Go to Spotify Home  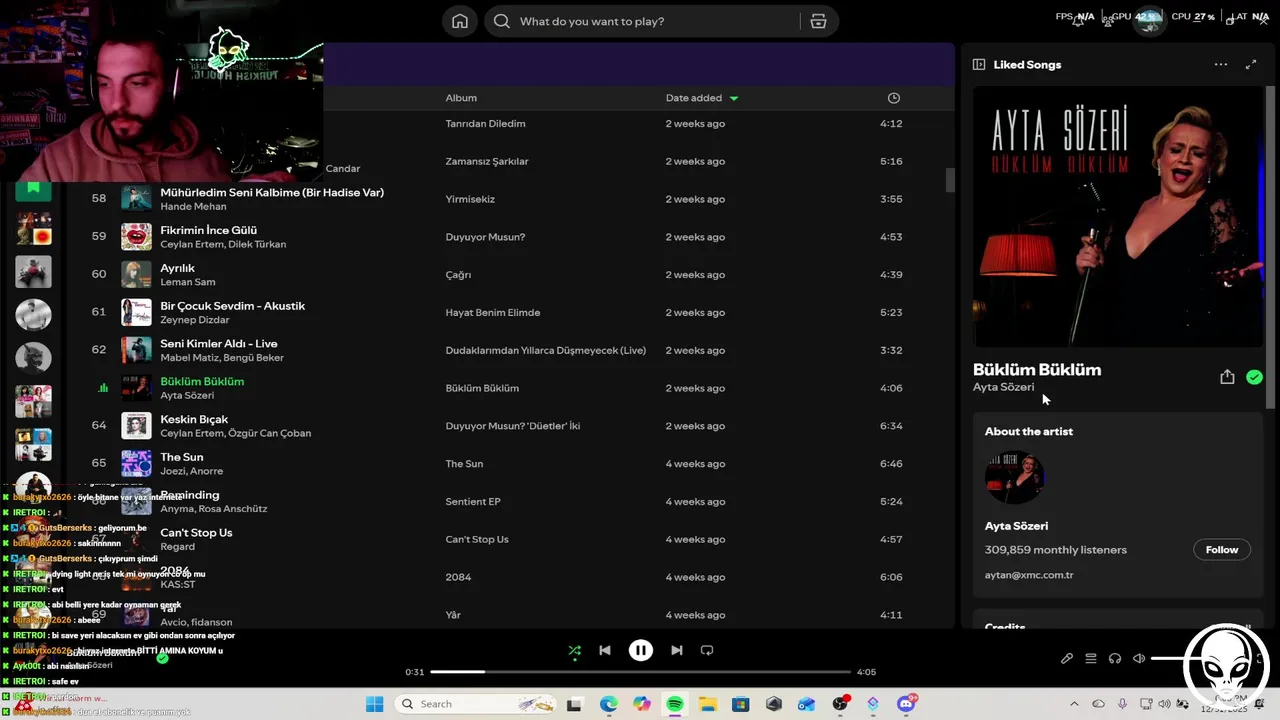(x=460, y=21)
